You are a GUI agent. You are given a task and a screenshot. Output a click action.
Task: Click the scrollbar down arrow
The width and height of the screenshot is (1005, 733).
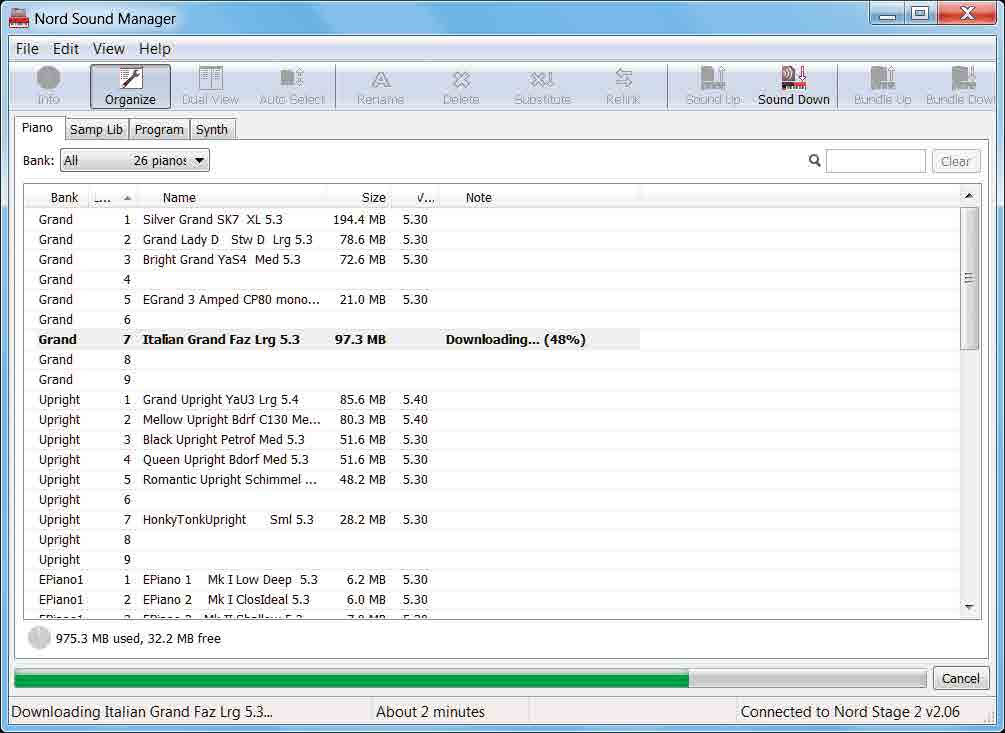[969, 607]
